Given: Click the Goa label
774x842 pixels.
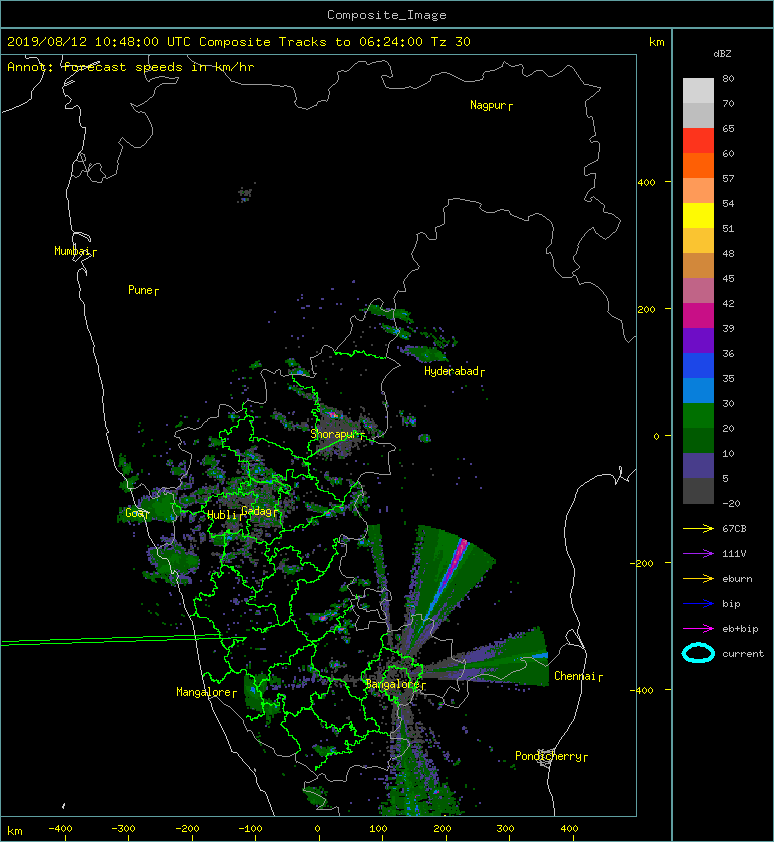Looking at the screenshot, I should click(134, 513).
